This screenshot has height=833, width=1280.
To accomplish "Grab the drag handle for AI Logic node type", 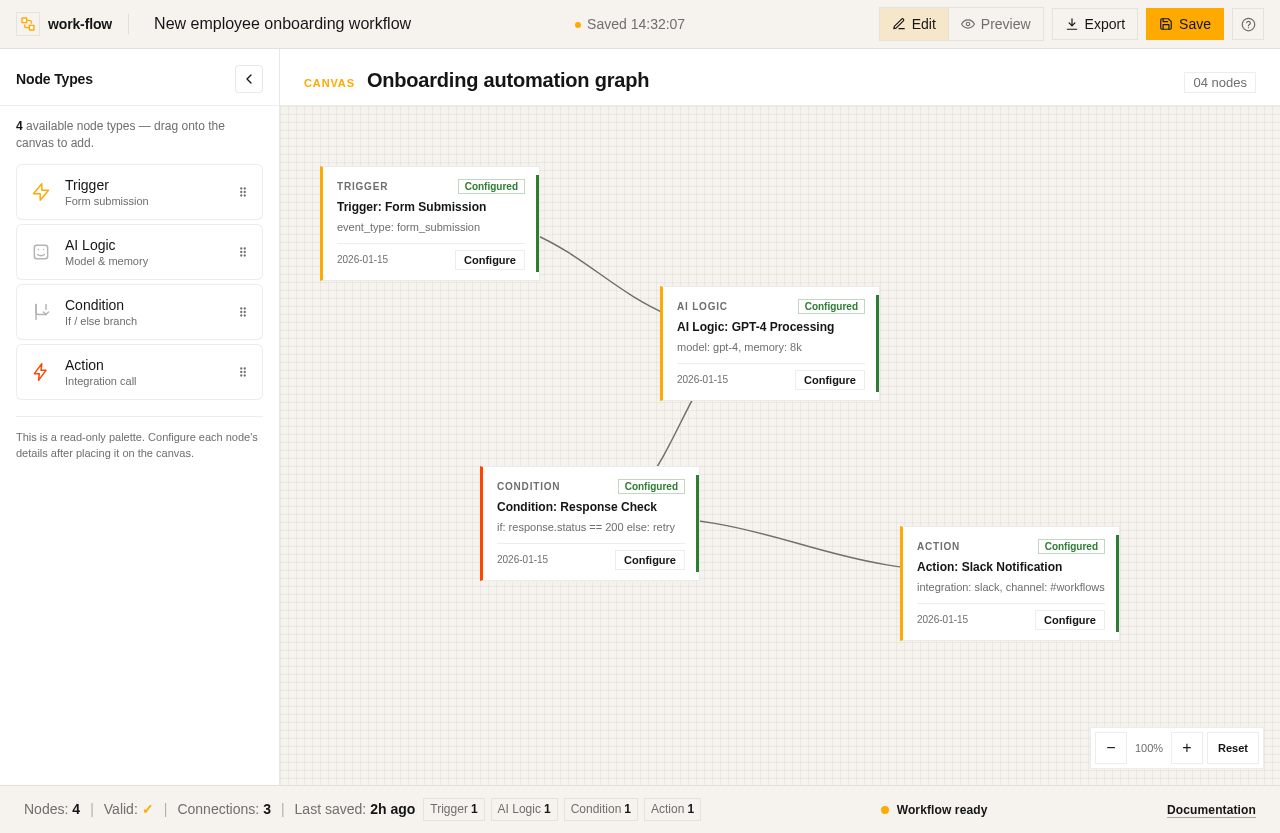I will (x=243, y=252).
